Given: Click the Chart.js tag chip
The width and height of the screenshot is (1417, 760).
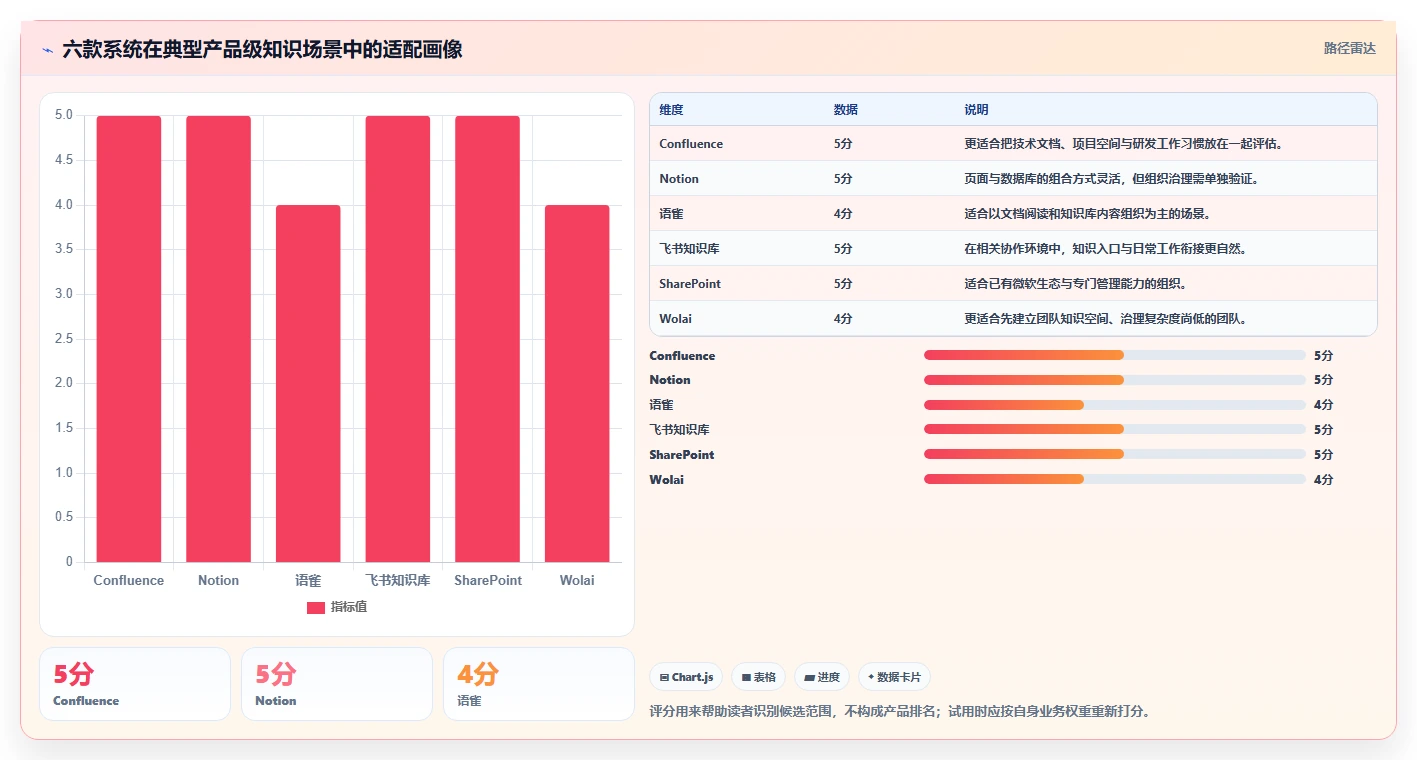Looking at the screenshot, I should point(686,677).
